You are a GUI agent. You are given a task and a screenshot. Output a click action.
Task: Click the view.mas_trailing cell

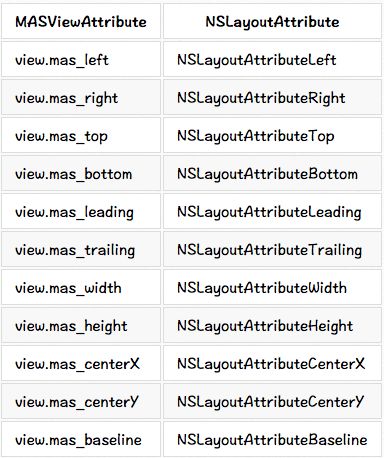tap(81, 250)
